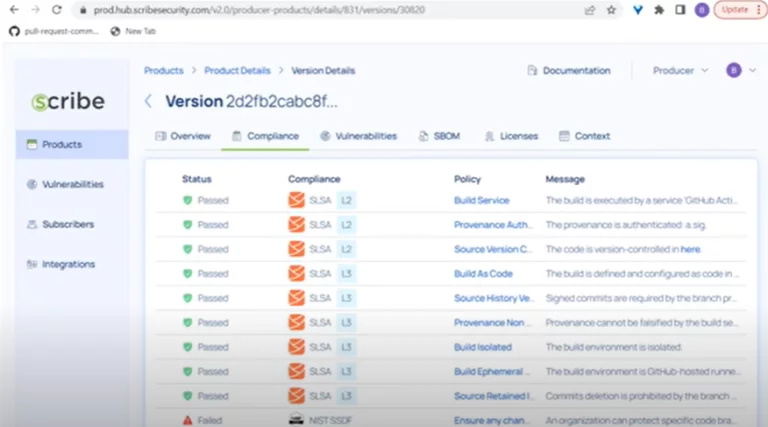Click the L2 badge in Provenance Auth row
This screenshot has width=768, height=427.
point(346,225)
